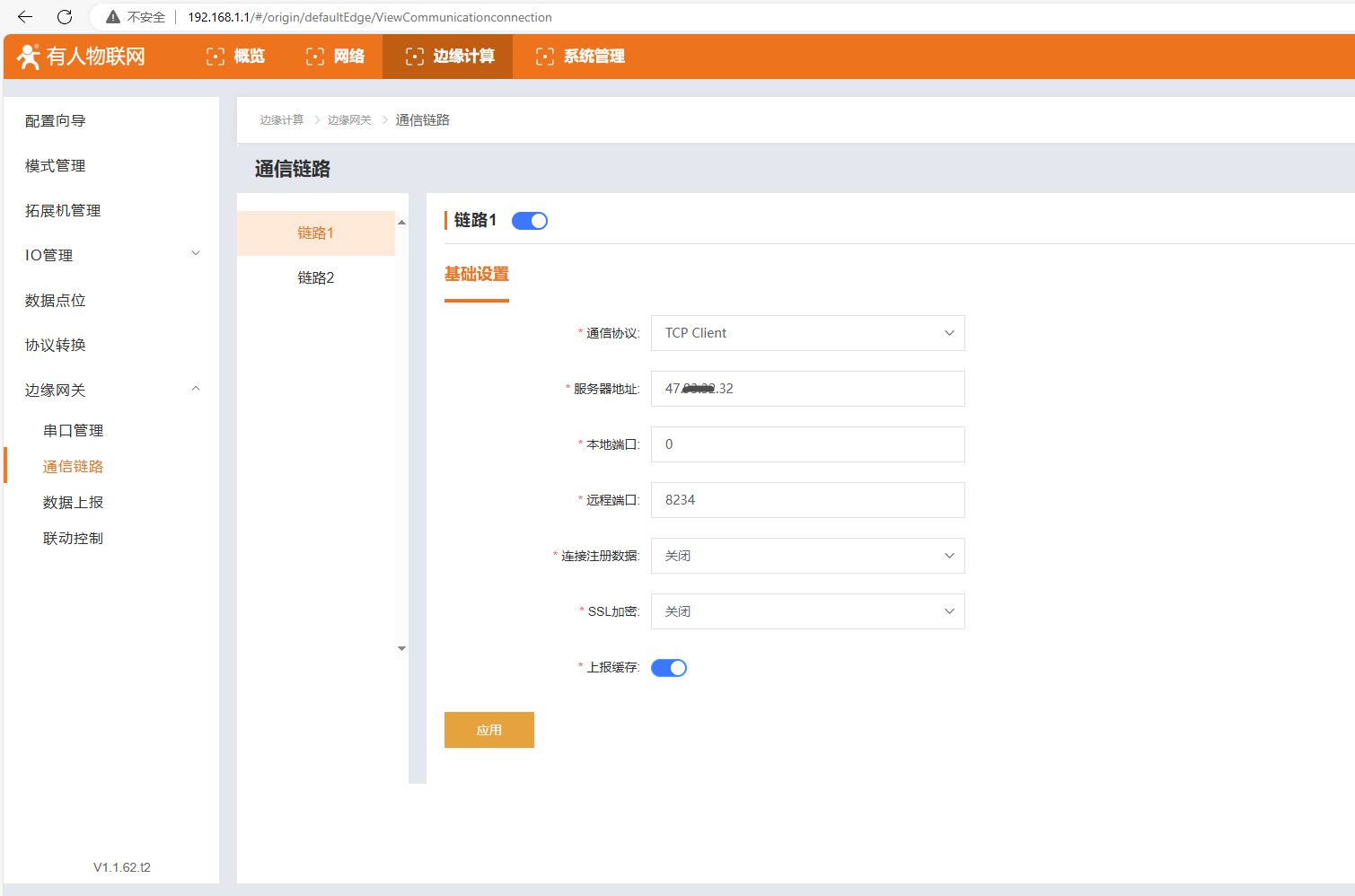Click the page reload icon
The image size is (1355, 896).
pos(65,17)
